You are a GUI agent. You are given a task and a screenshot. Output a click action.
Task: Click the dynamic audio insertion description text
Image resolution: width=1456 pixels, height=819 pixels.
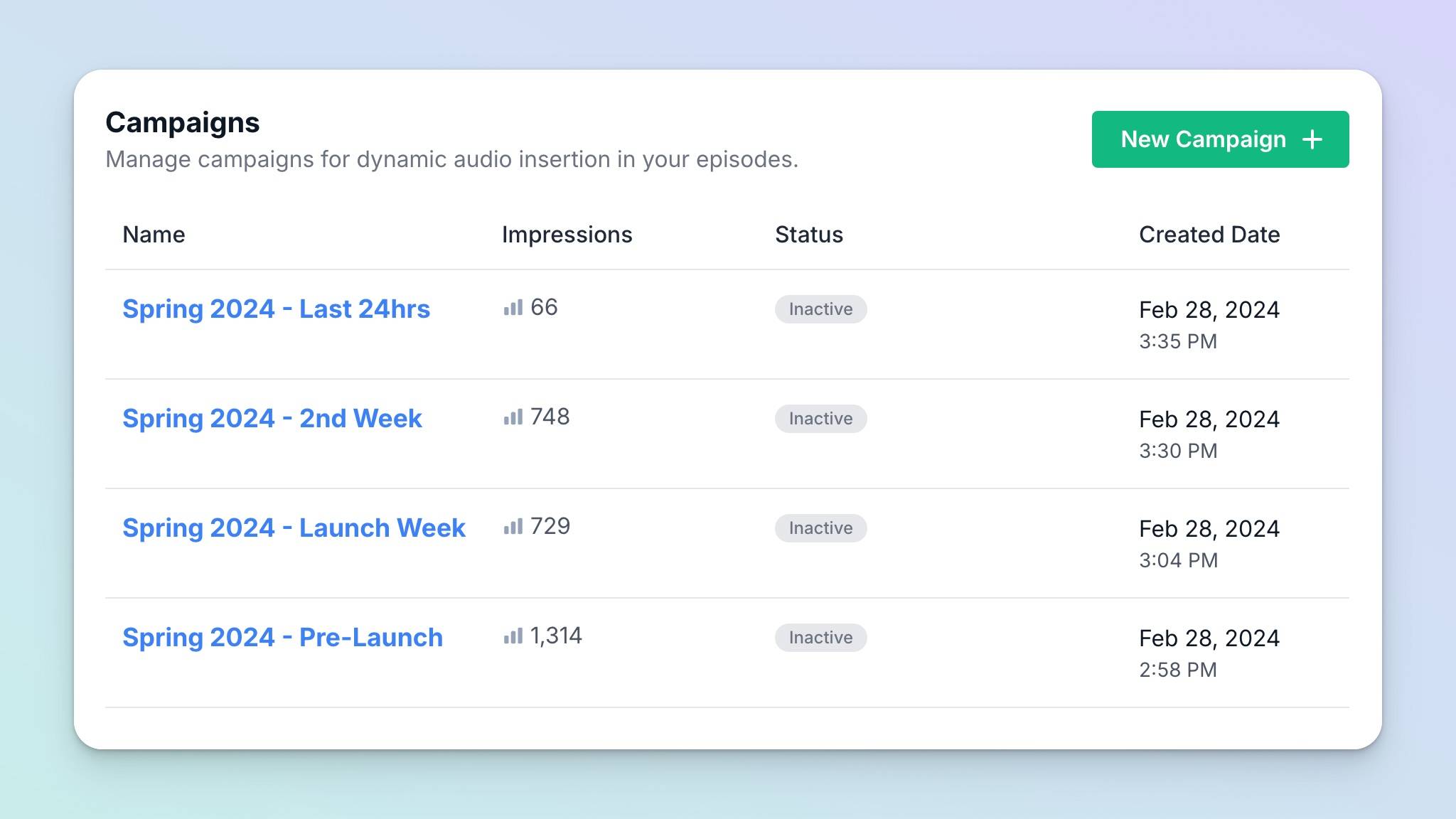(452, 159)
